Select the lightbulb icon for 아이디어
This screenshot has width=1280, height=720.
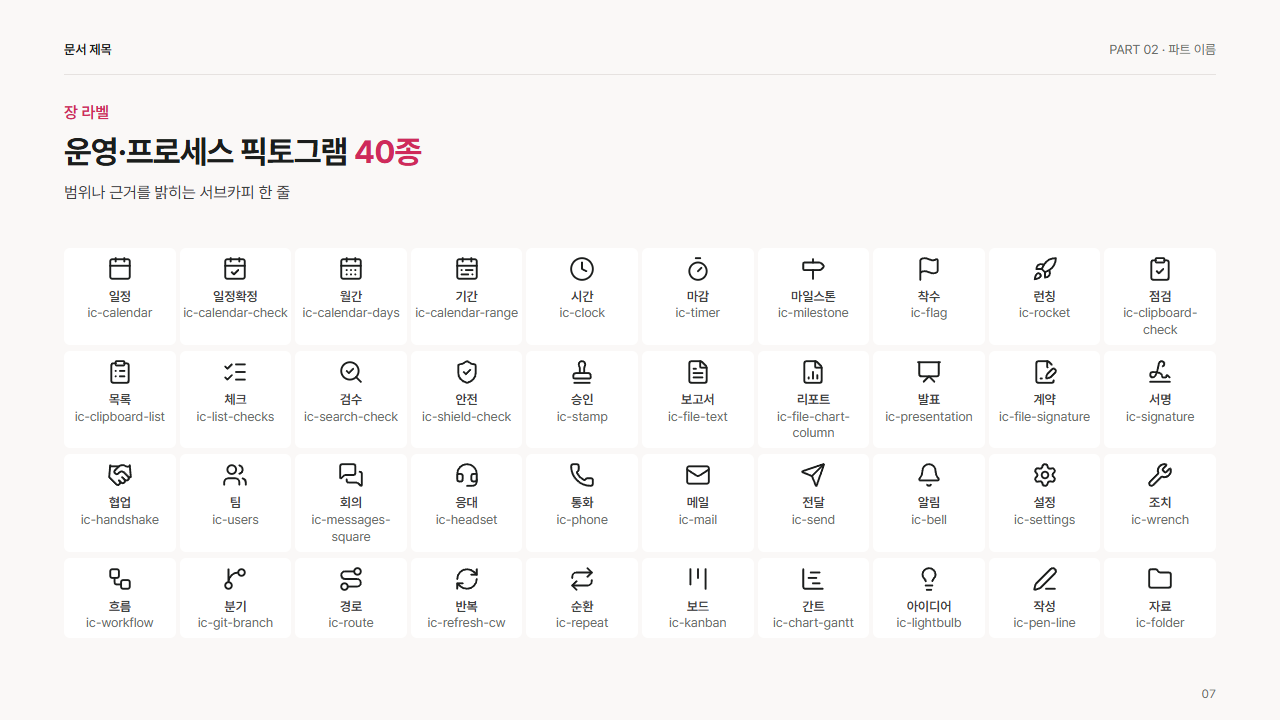(929, 578)
